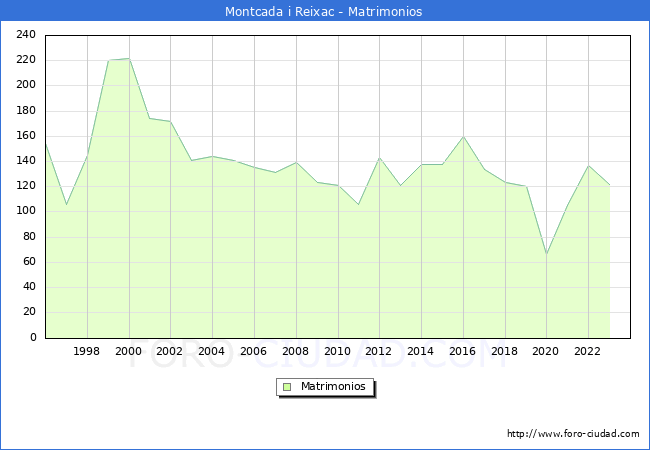
Task: Click the 2018 x-axis year label
Action: pyautogui.click(x=504, y=351)
